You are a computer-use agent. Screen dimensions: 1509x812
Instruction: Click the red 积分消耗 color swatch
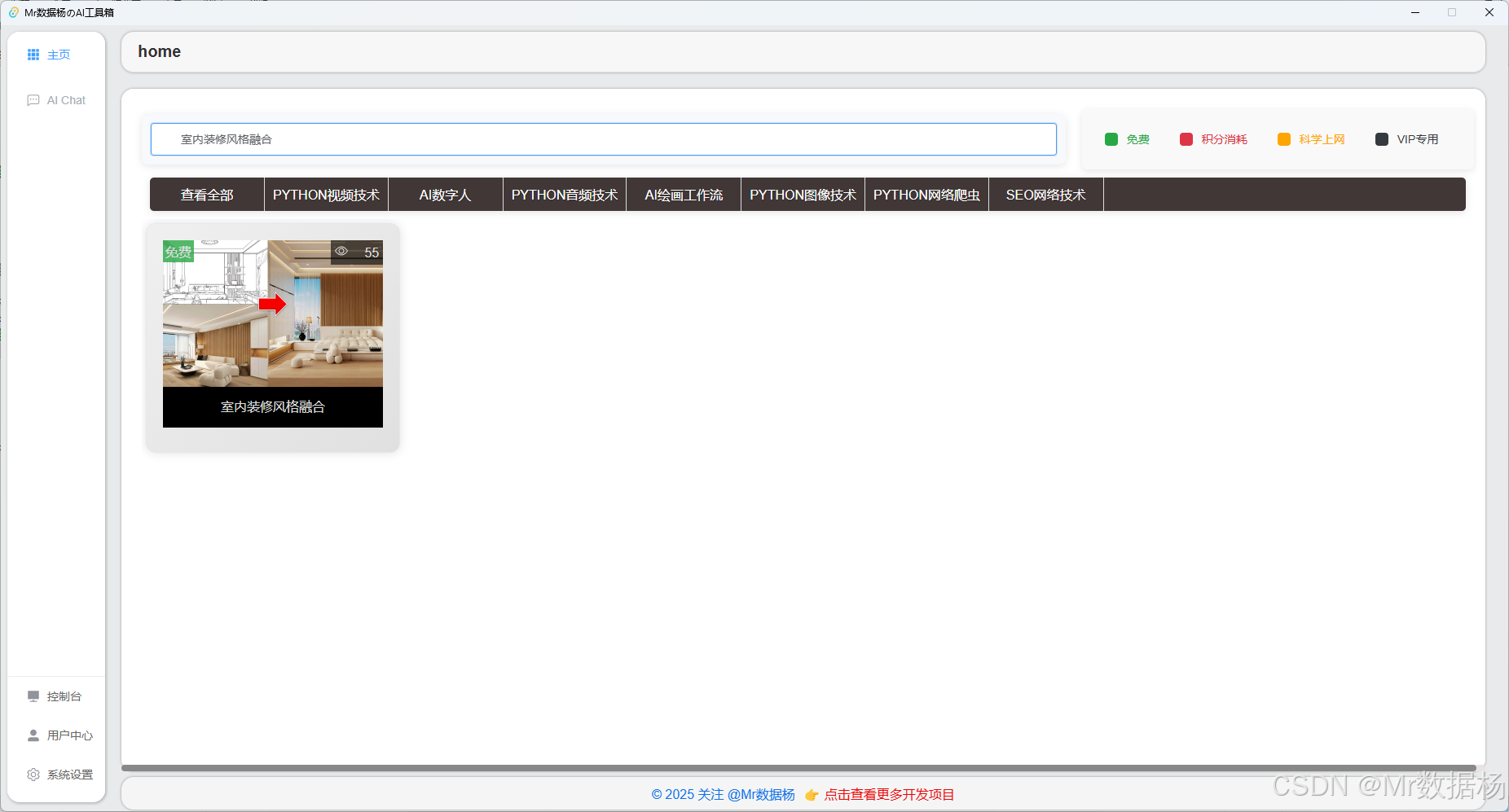(1186, 139)
